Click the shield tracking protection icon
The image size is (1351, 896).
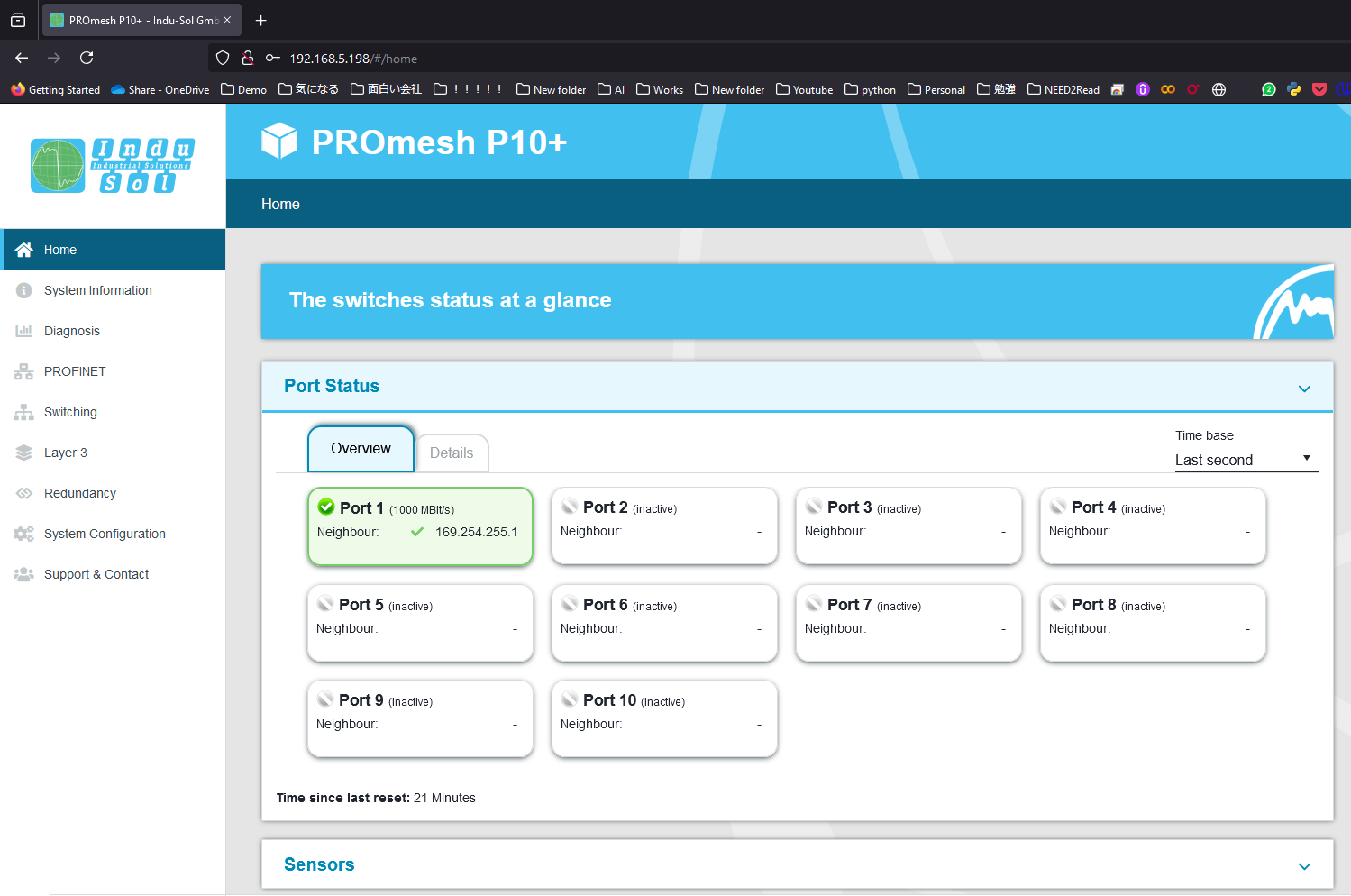tap(223, 58)
